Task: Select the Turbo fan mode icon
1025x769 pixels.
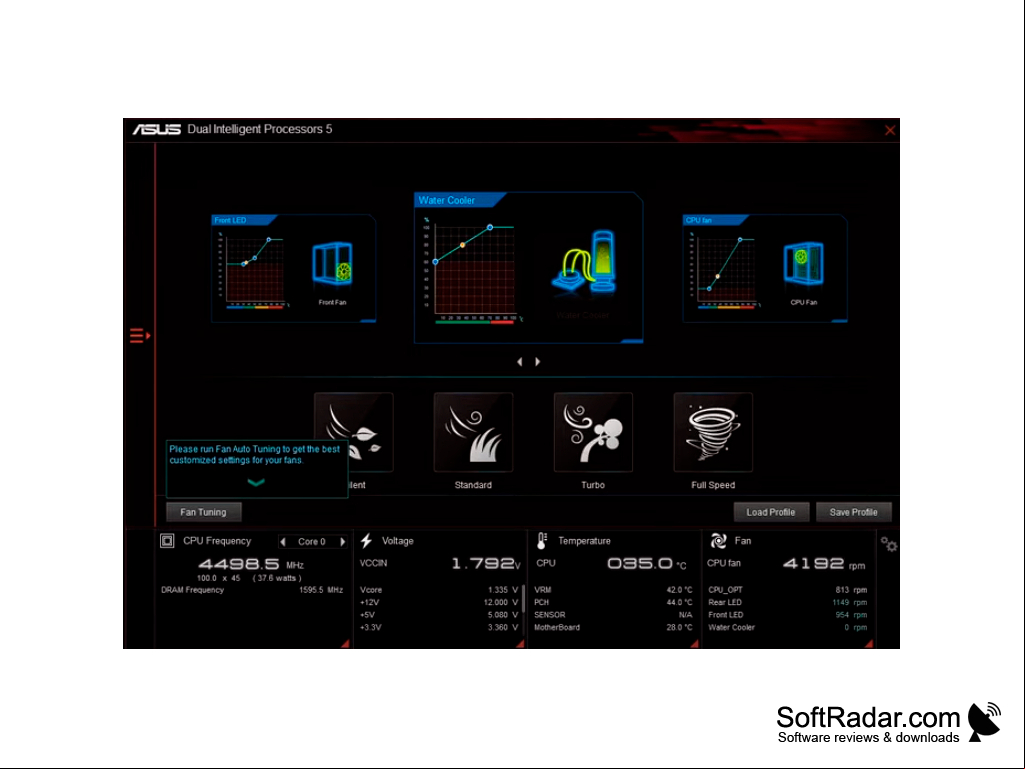Action: pyautogui.click(x=593, y=432)
